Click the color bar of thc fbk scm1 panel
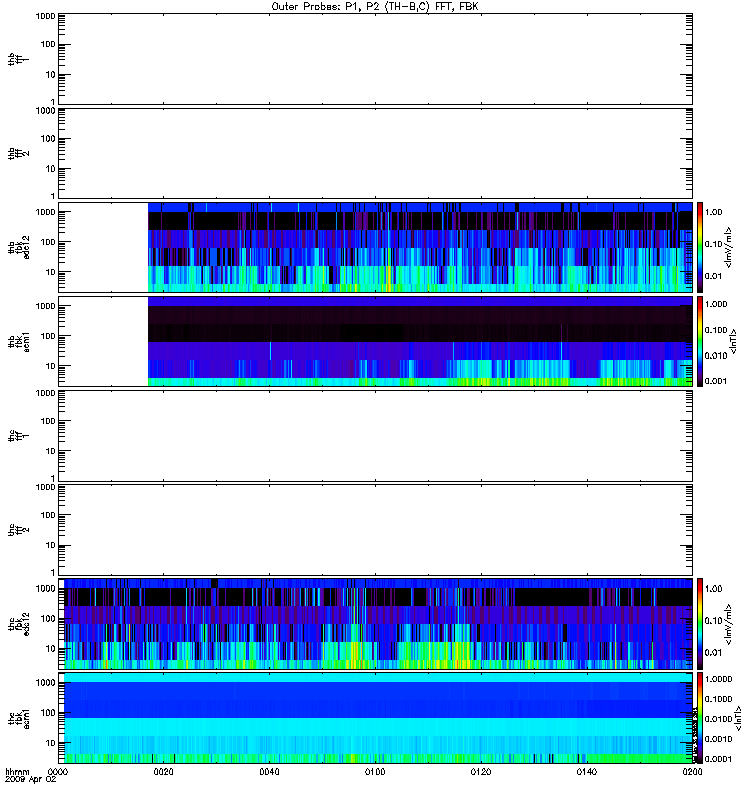 pos(700,718)
